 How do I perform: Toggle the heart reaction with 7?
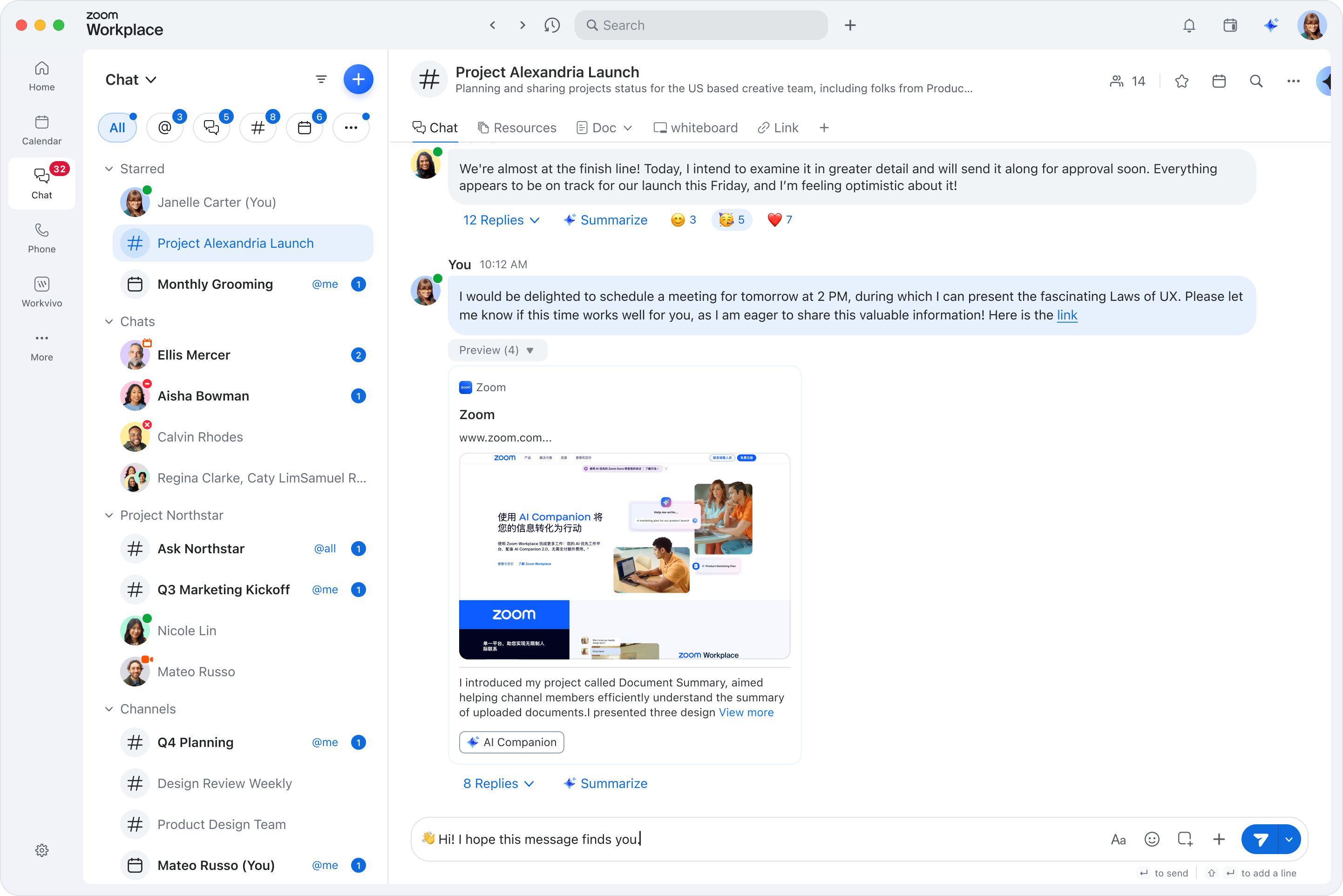point(779,220)
